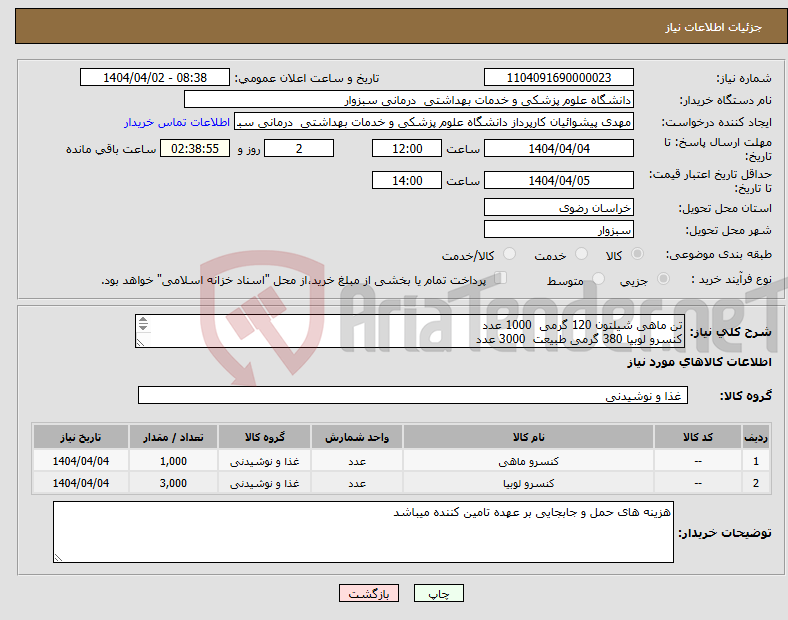Click resize grip of شرح کلی نیاز textarea
This screenshot has height=620, width=788.
coord(140,343)
